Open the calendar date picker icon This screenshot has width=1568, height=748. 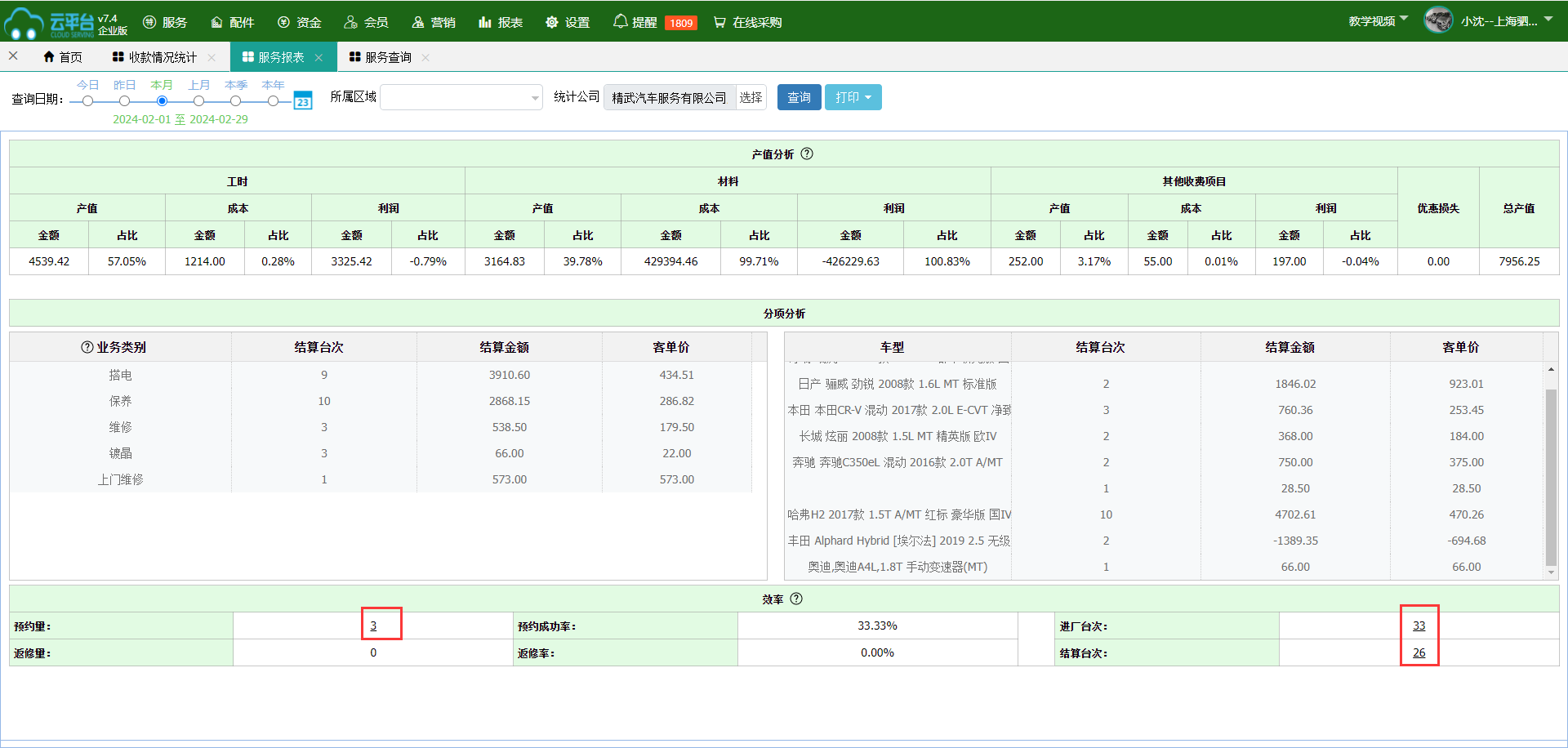coord(303,101)
